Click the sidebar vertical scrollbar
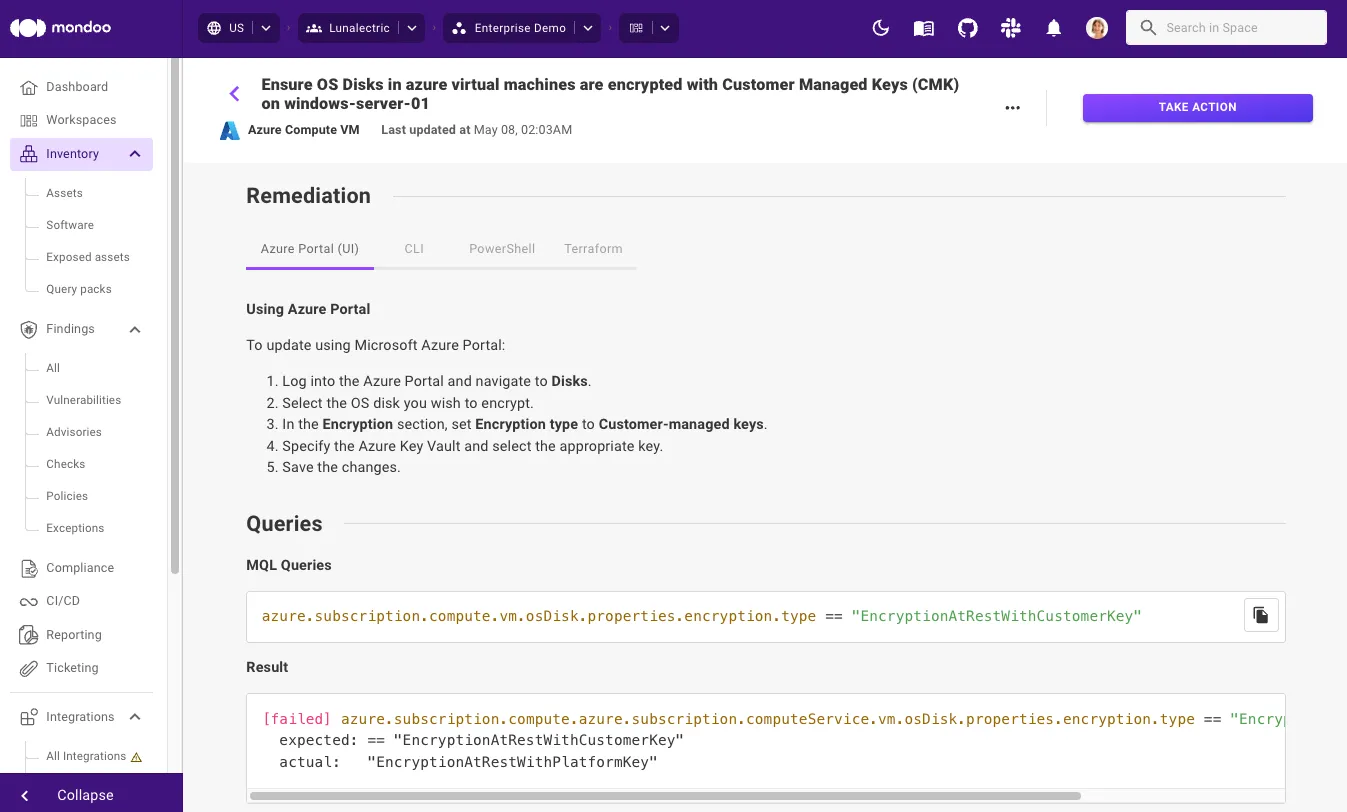This screenshot has height=812, width=1347. [175, 315]
